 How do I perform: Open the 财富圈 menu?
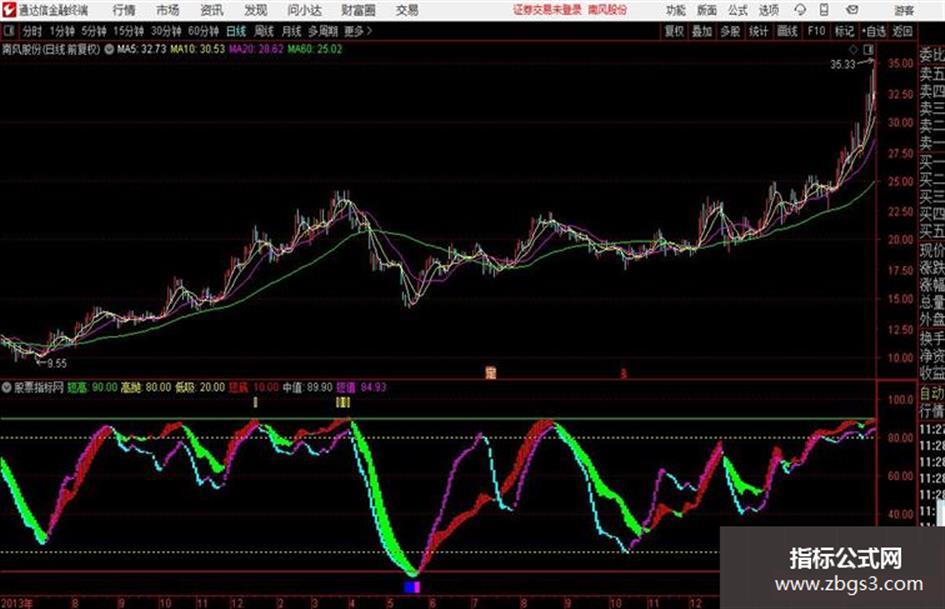358,10
